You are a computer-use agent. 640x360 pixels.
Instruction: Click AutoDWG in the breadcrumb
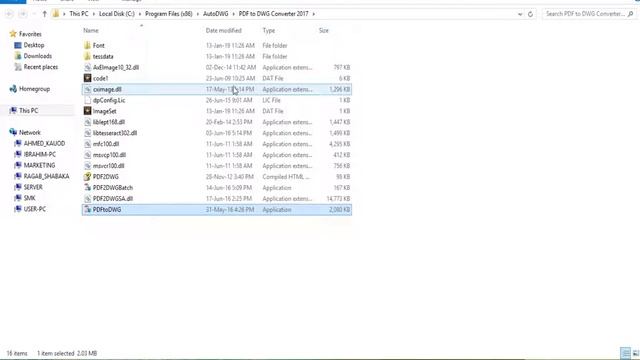coord(216,14)
